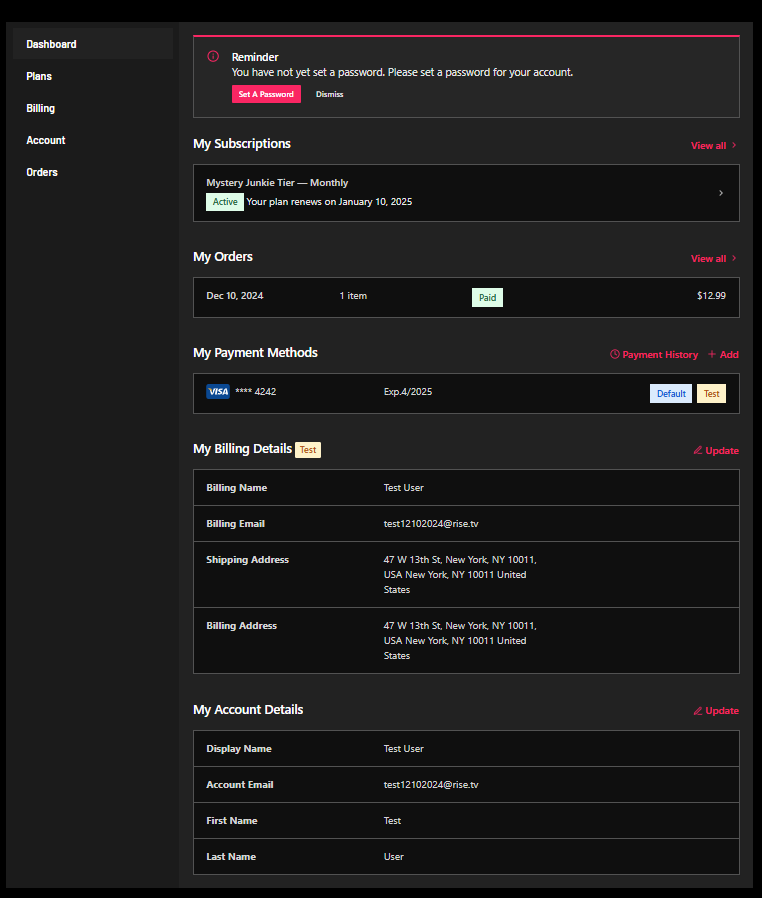Click the Visa card logo

(x=218, y=392)
